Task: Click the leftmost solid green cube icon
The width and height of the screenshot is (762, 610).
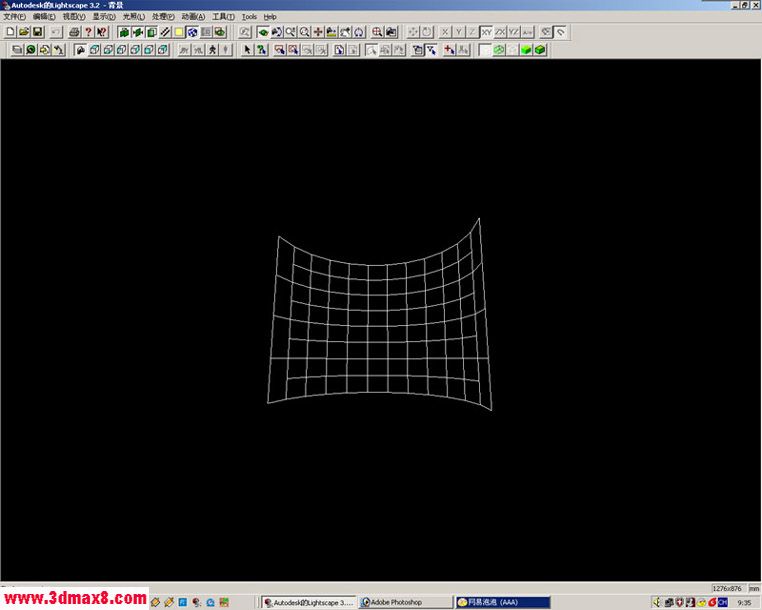Action: [526, 50]
